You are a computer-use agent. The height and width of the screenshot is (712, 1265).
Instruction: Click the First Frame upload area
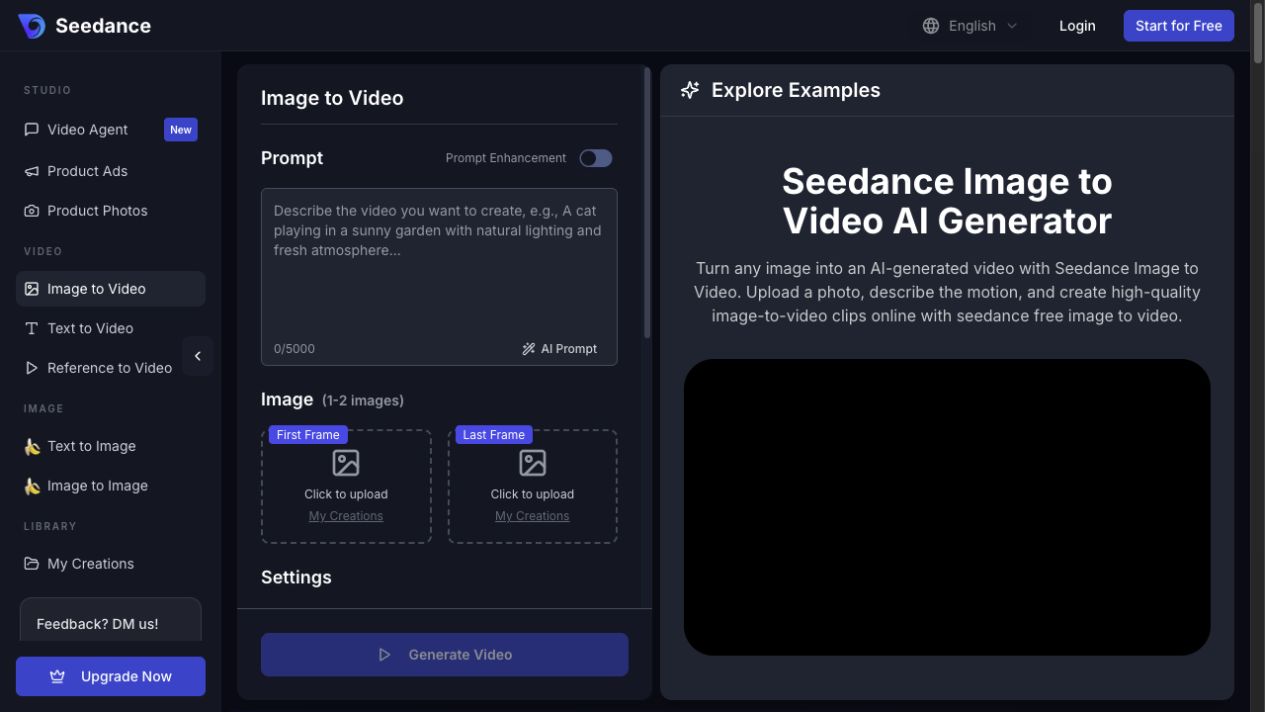[x=346, y=487]
